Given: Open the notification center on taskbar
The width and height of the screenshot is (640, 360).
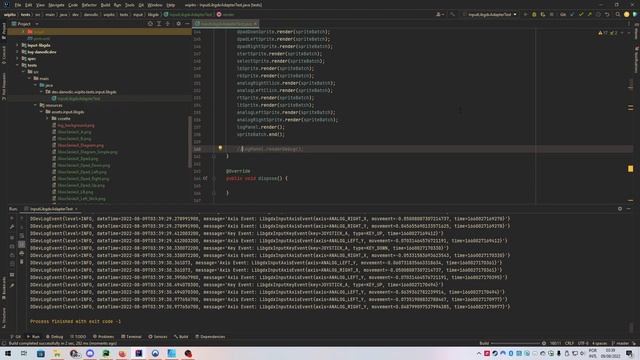Looking at the screenshot, I should [x=629, y=353].
